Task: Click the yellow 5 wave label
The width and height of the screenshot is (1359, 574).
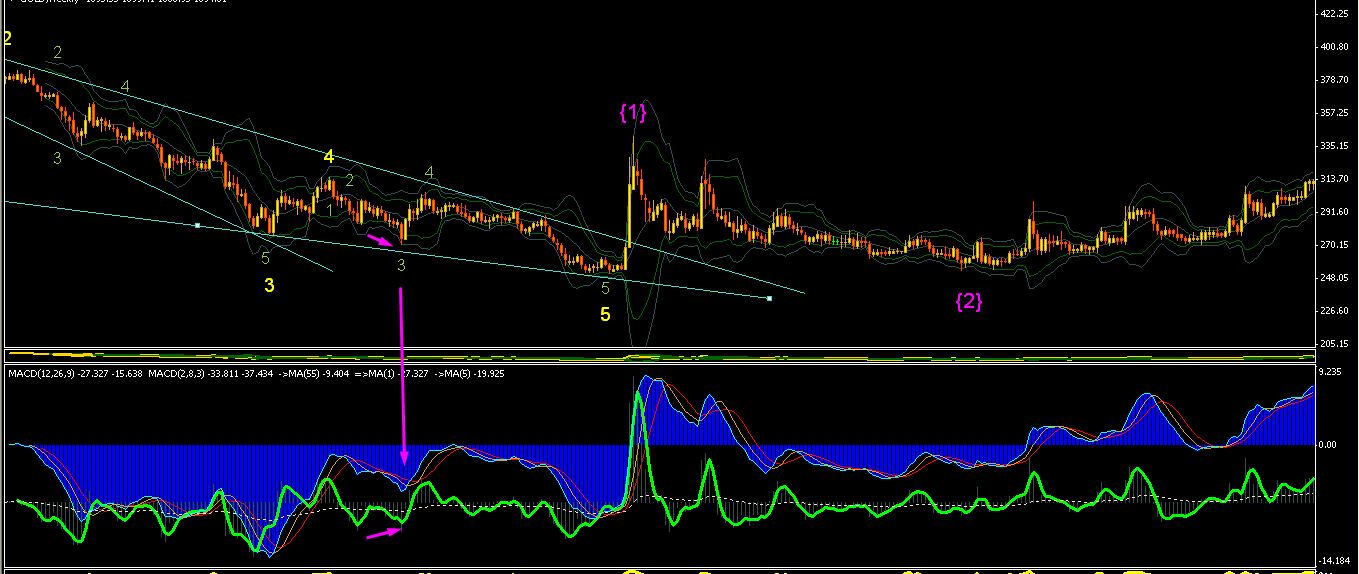Action: pos(605,315)
